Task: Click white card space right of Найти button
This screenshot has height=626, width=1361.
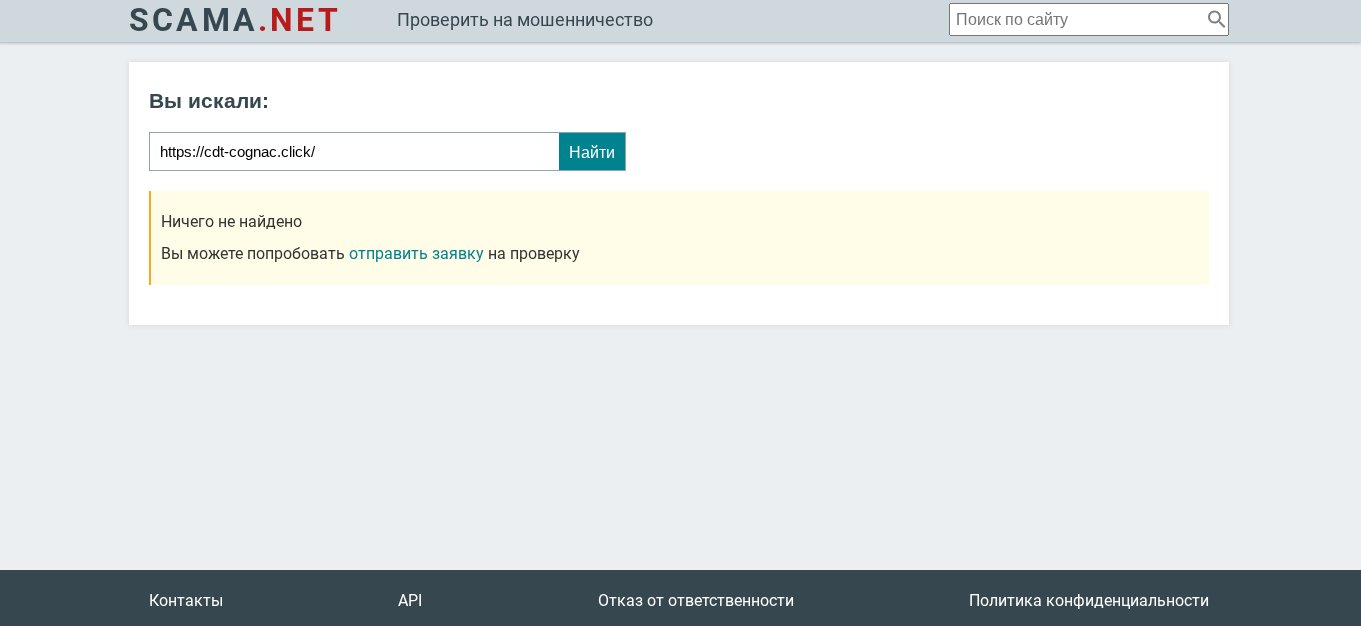Action: [x=900, y=152]
